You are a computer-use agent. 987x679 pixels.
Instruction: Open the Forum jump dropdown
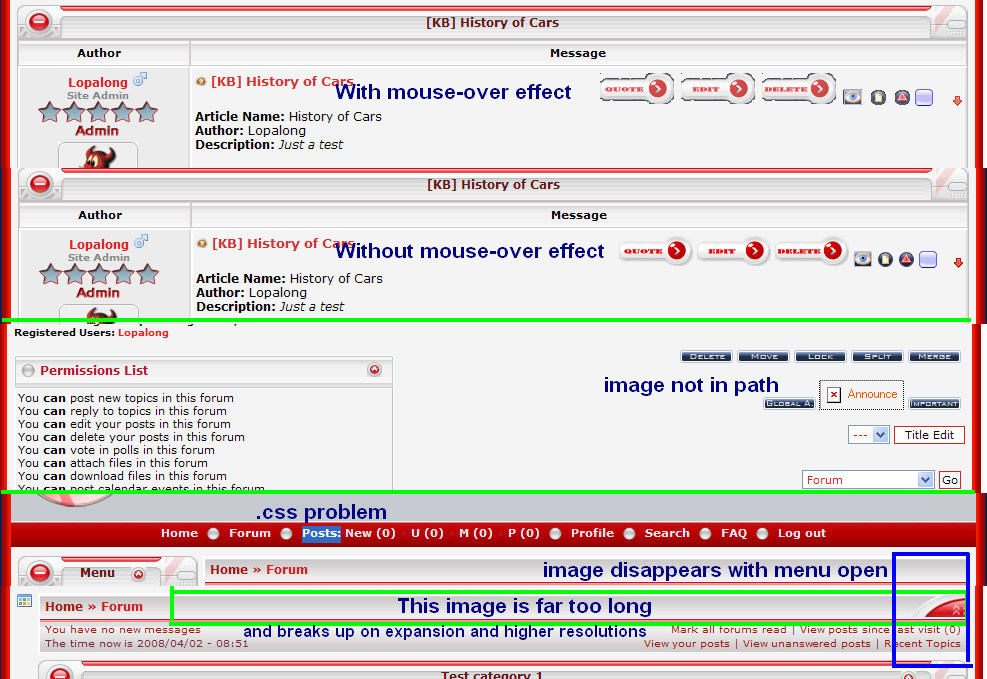(868, 480)
